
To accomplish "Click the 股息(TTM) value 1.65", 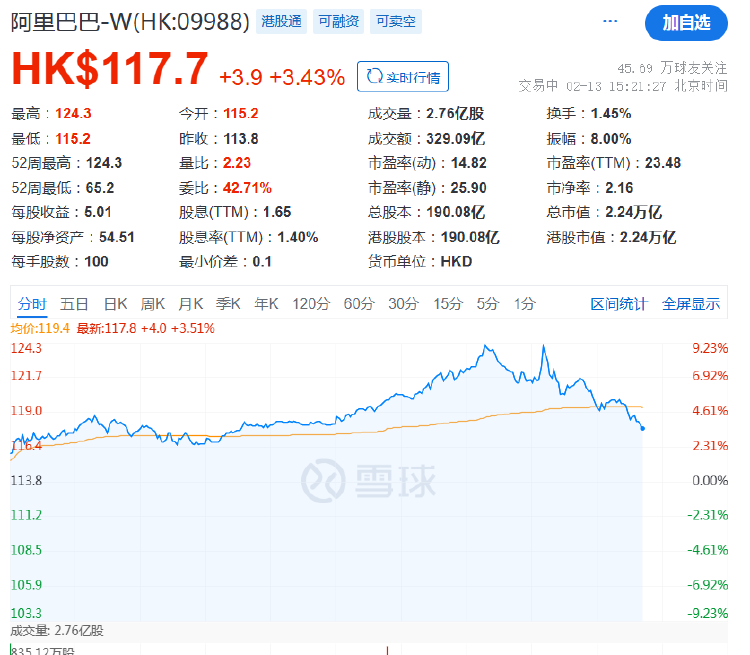I will pos(277,211).
